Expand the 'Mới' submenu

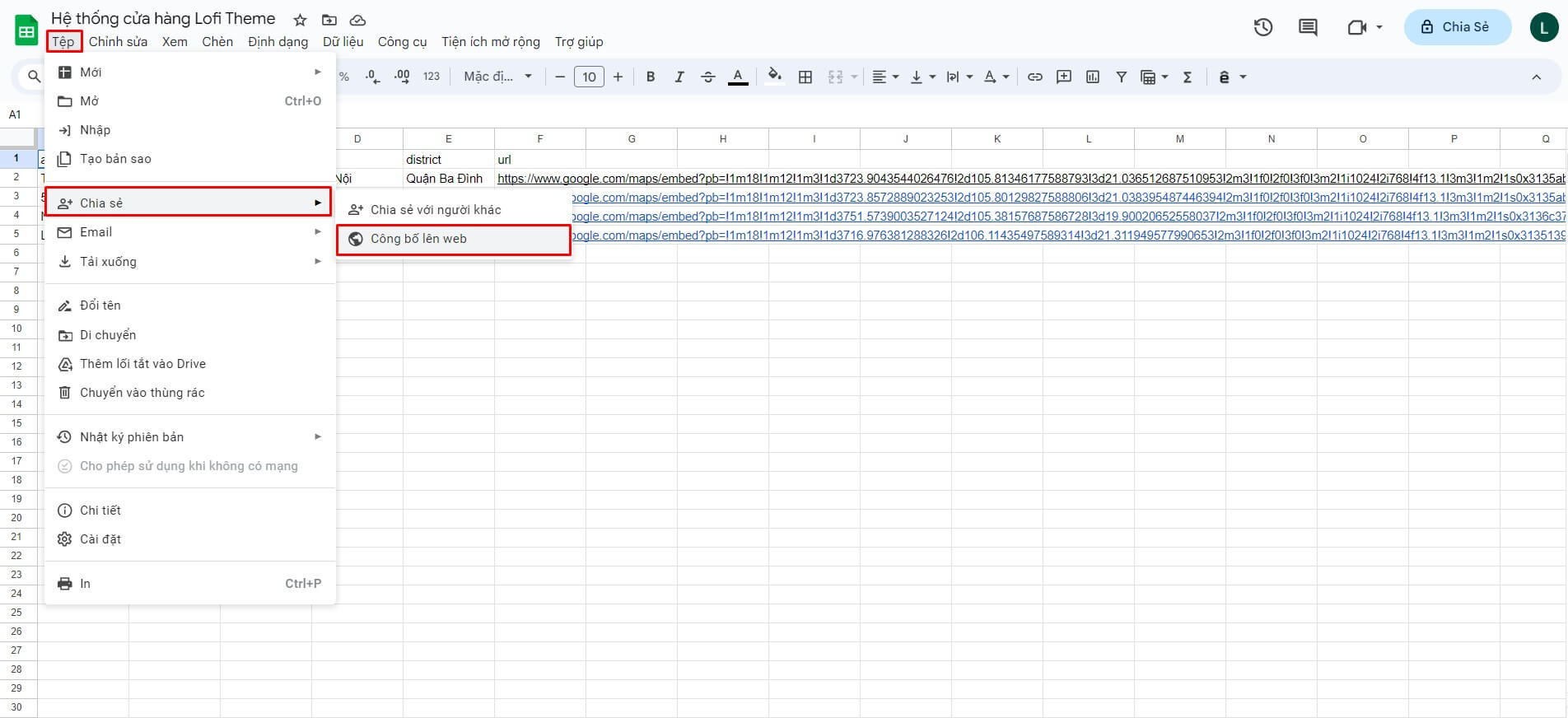[x=189, y=72]
